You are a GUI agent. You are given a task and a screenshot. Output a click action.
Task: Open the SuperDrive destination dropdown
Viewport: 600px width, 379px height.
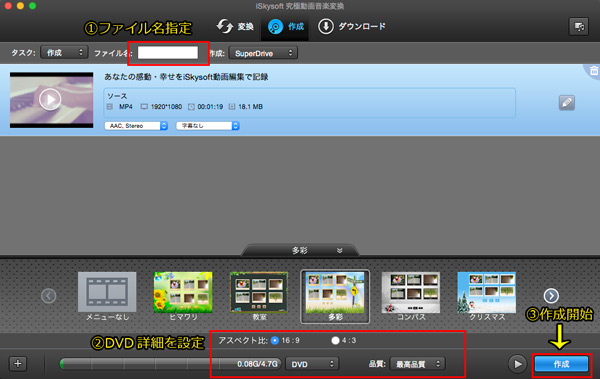point(263,53)
